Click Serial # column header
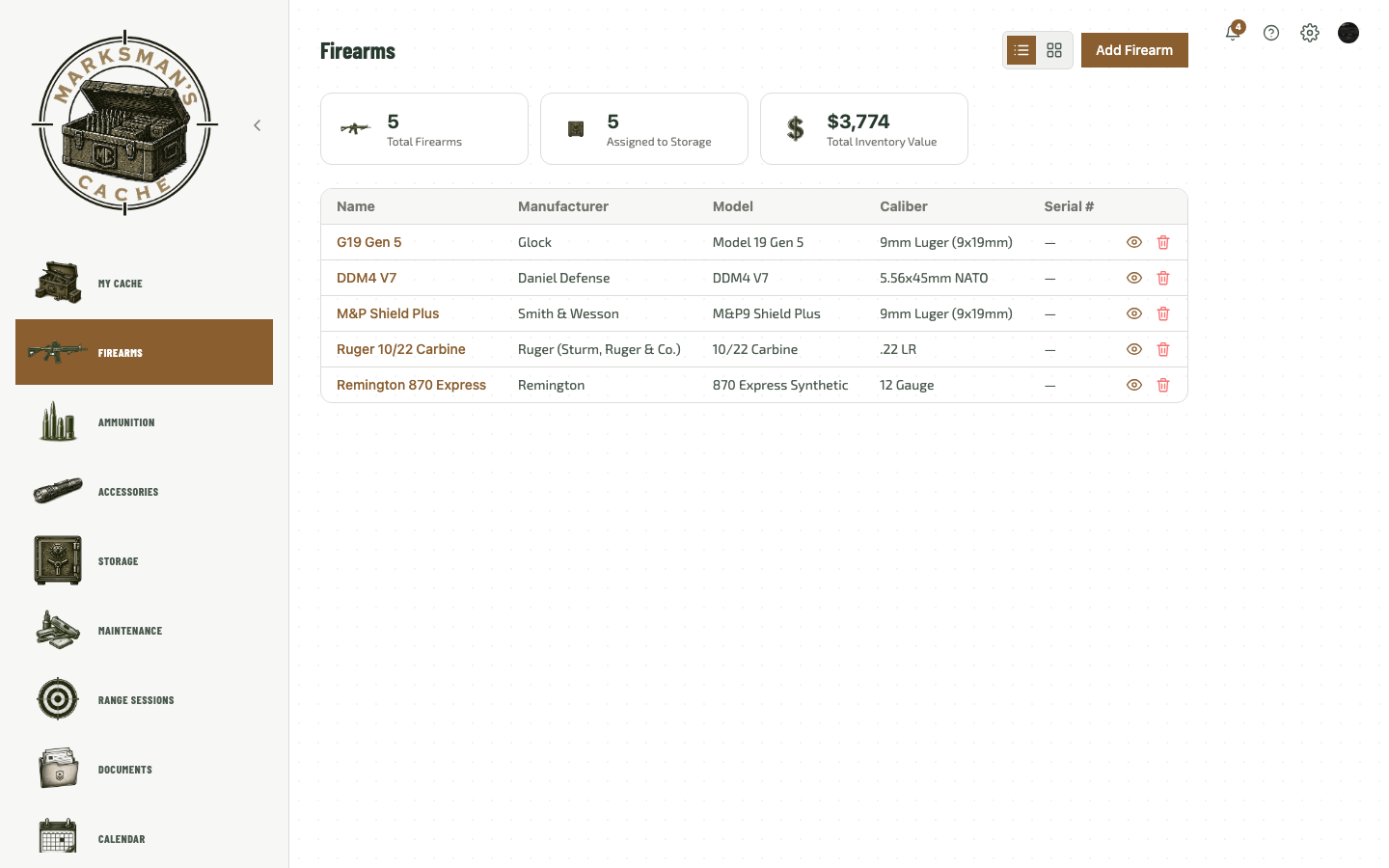The image size is (1389, 868). tap(1069, 206)
